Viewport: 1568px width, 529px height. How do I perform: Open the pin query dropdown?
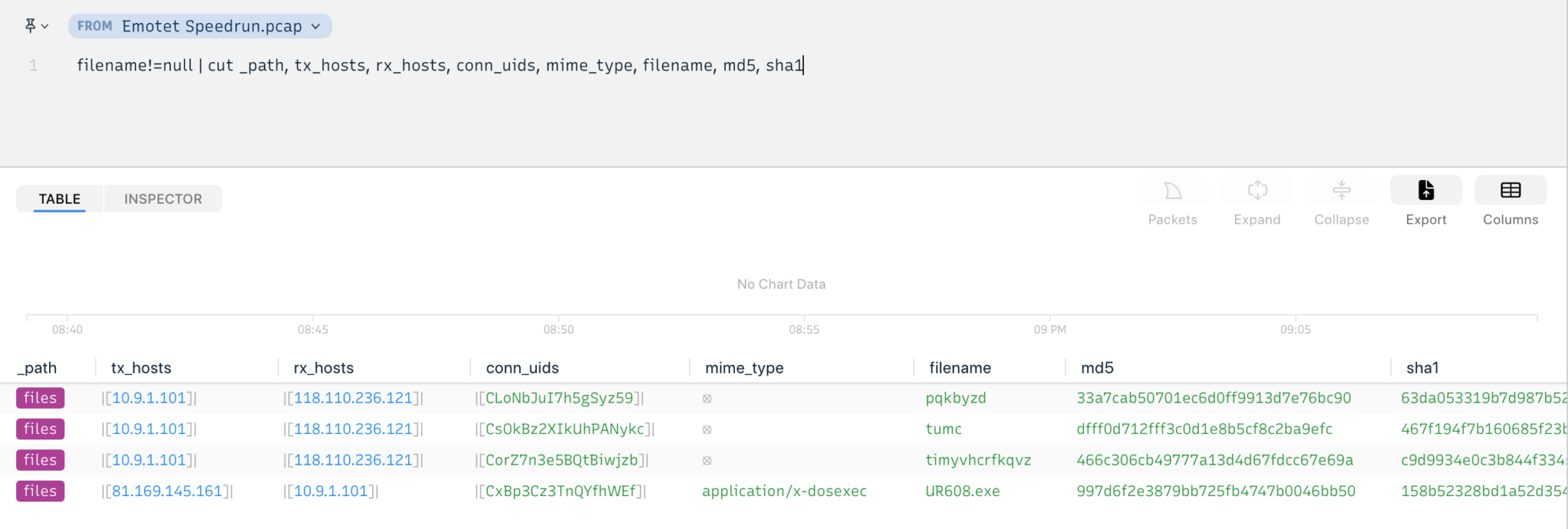pos(36,26)
